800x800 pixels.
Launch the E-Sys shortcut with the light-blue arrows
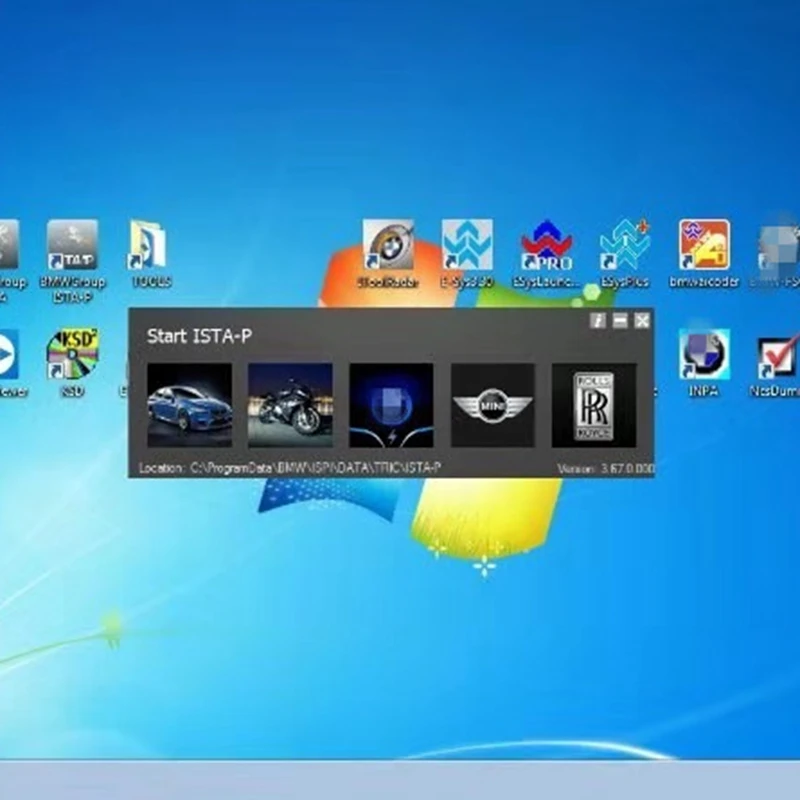(467, 254)
